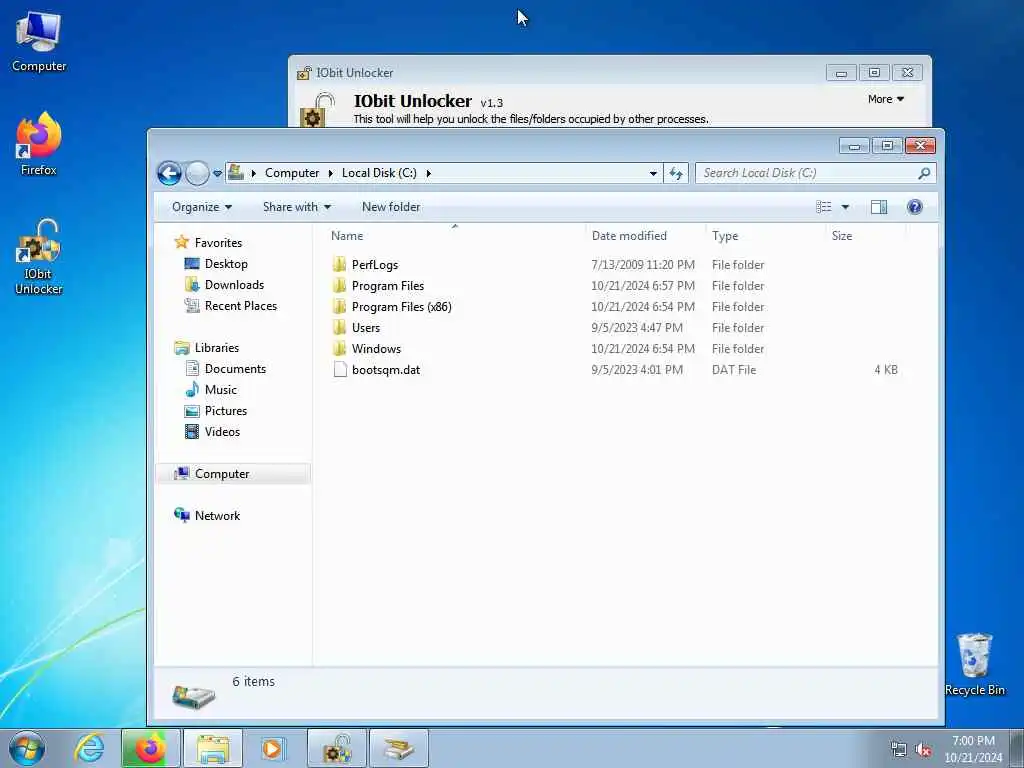
Task: Select Network in navigation pane
Action: 217,515
